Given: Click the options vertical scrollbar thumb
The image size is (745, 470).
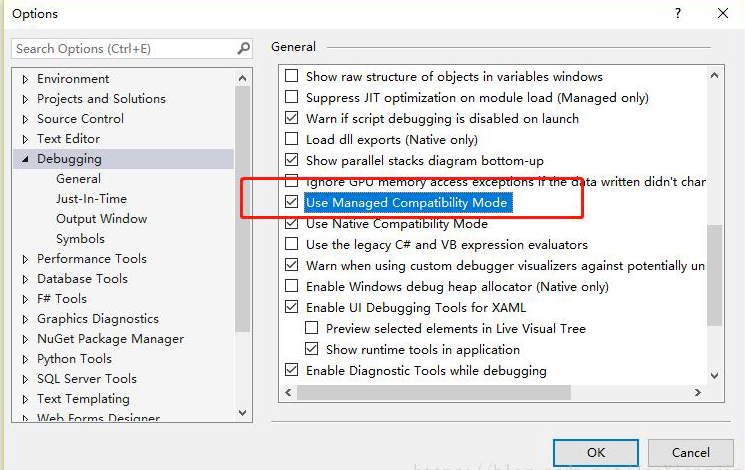Looking at the screenshot, I should click(714, 276).
